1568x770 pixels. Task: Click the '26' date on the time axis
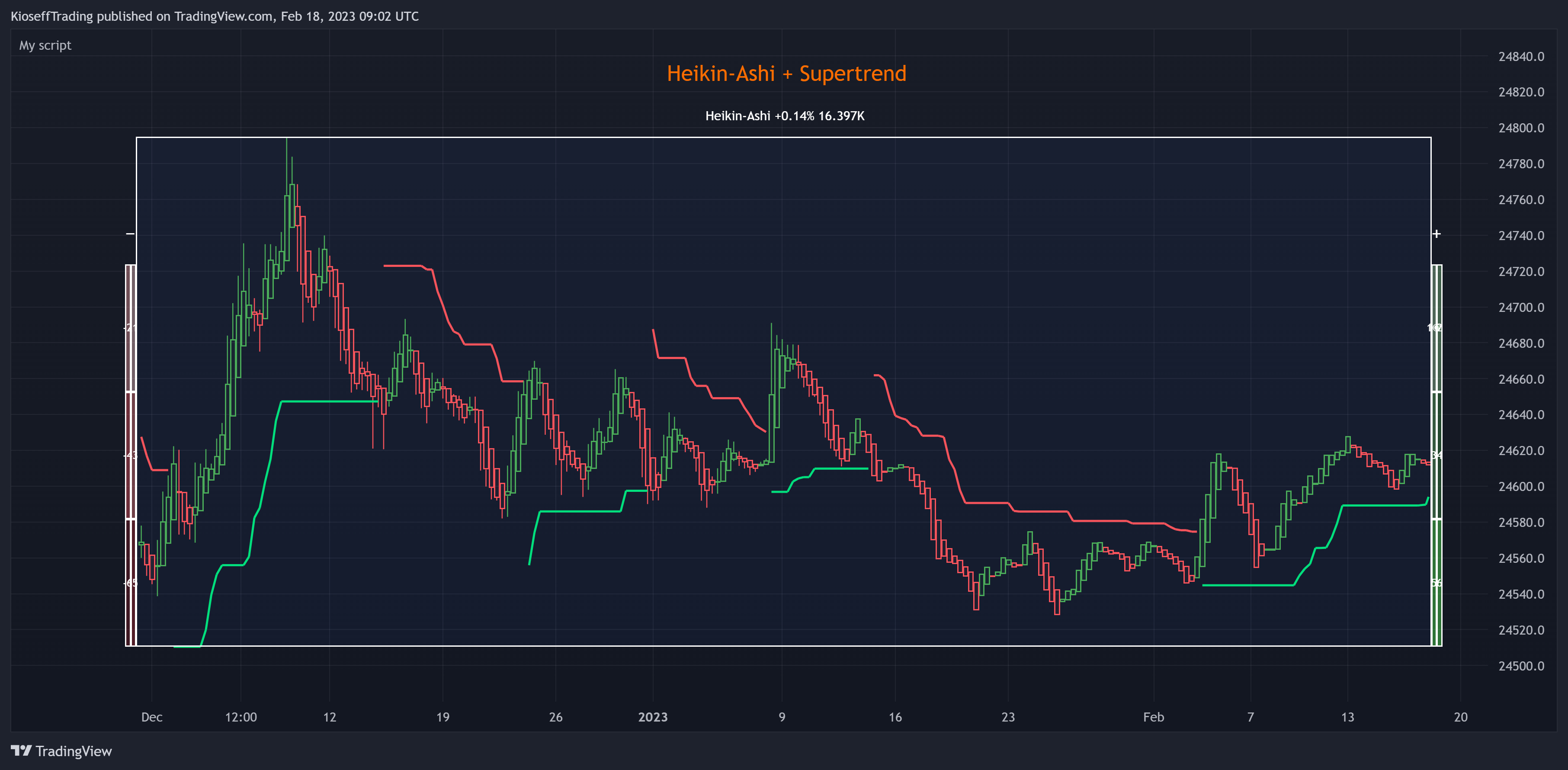tap(556, 717)
